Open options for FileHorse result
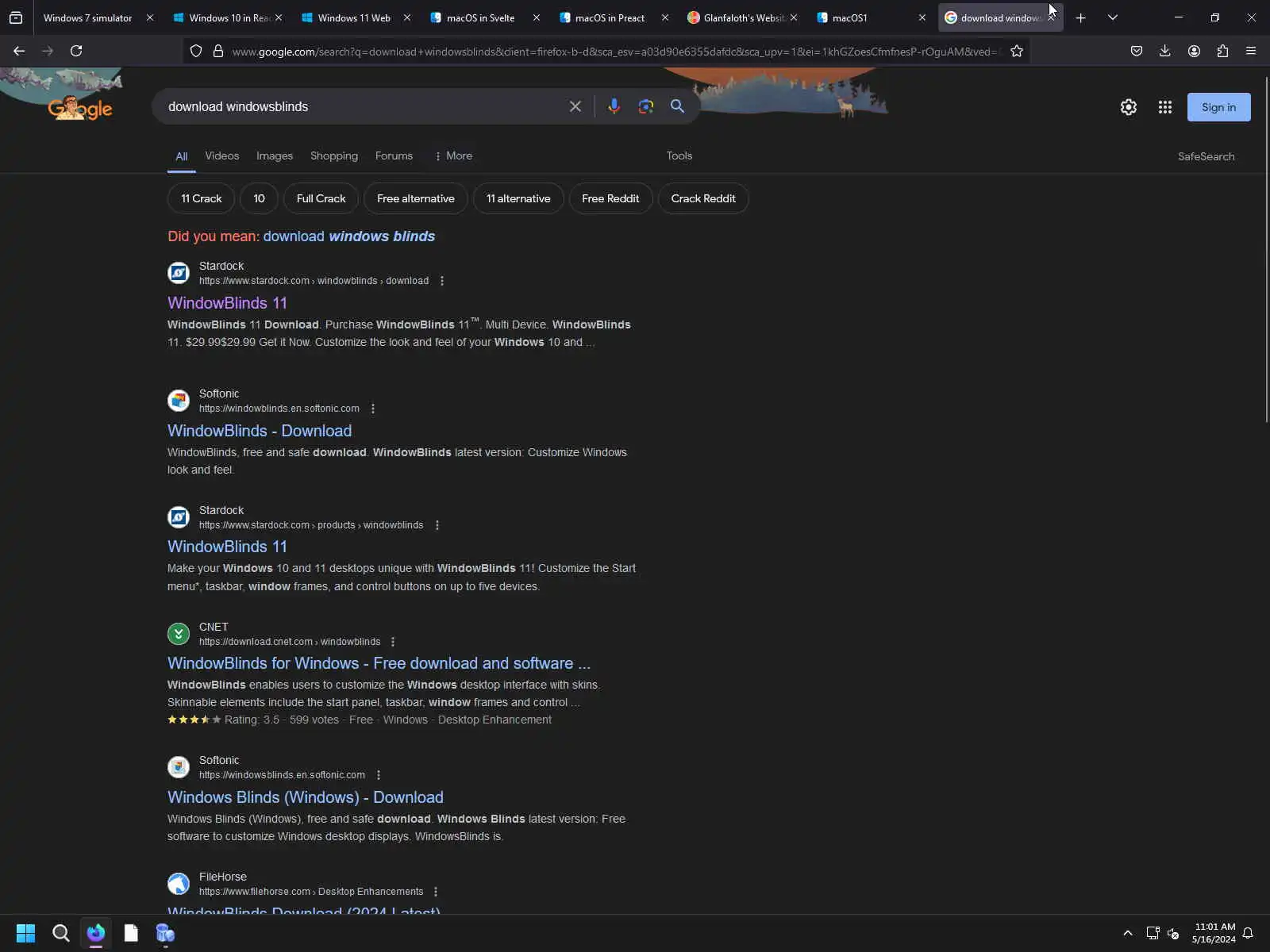The image size is (1270, 952). (x=436, y=892)
